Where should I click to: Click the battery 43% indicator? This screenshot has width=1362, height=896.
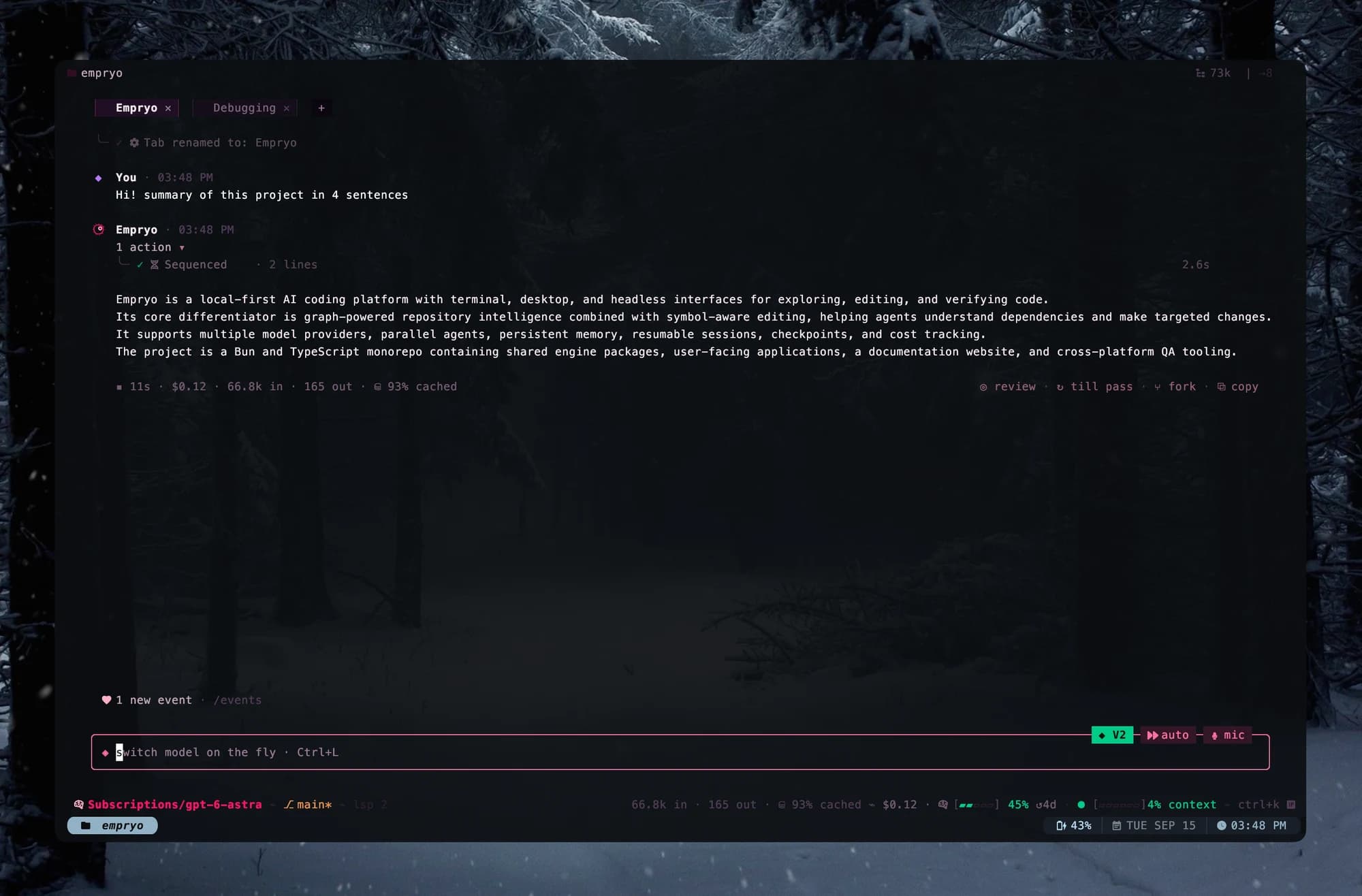point(1074,826)
